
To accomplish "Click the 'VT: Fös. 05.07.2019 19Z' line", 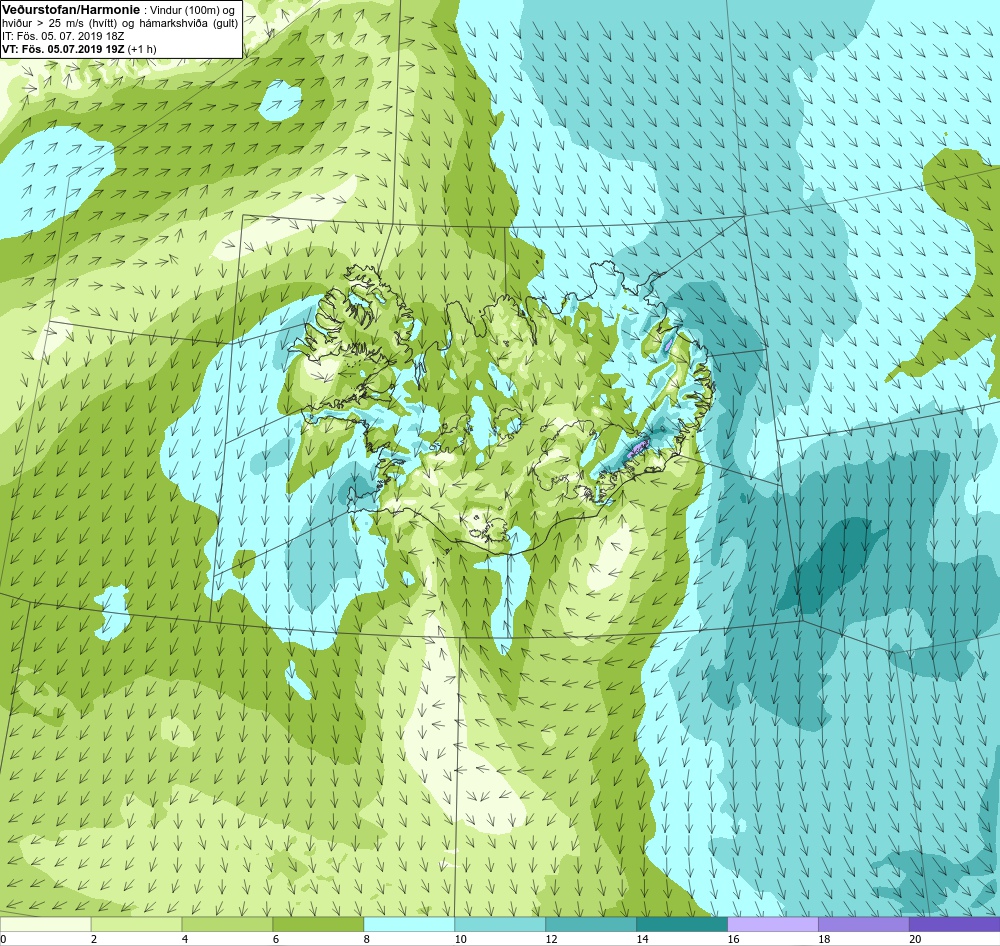I will (x=63, y=49).
